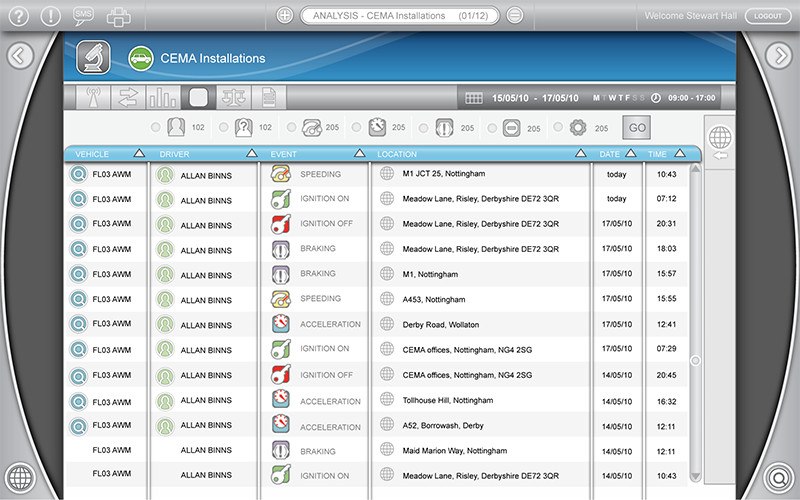Click the GO button
The image size is (800, 500).
pyautogui.click(x=637, y=128)
